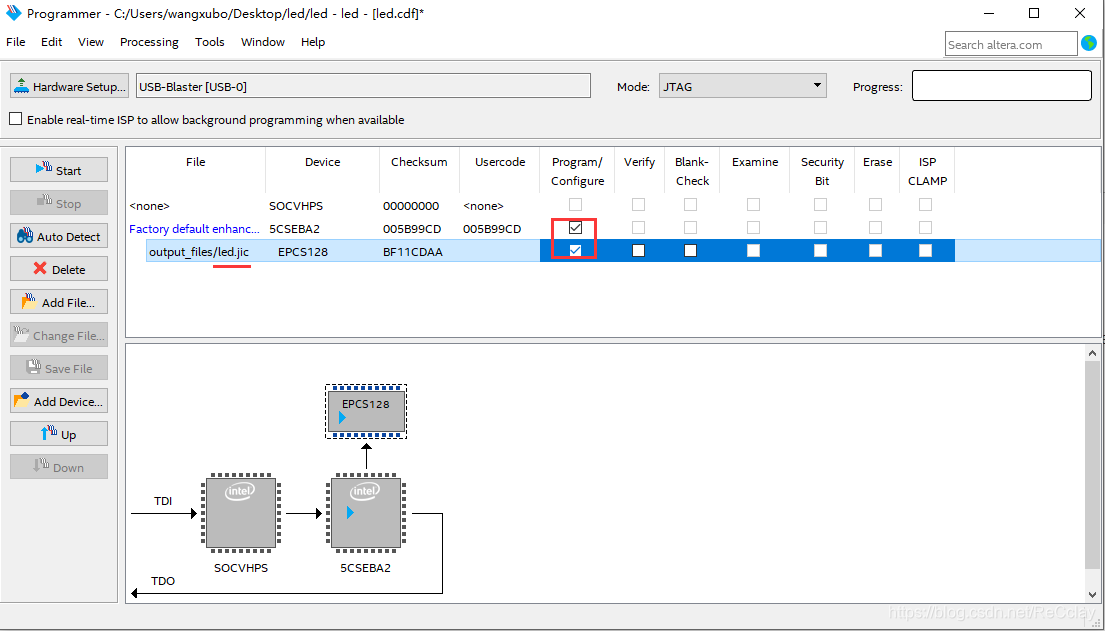Open the View menu
Screen dimensions: 1105x631
pyautogui.click(x=91, y=42)
